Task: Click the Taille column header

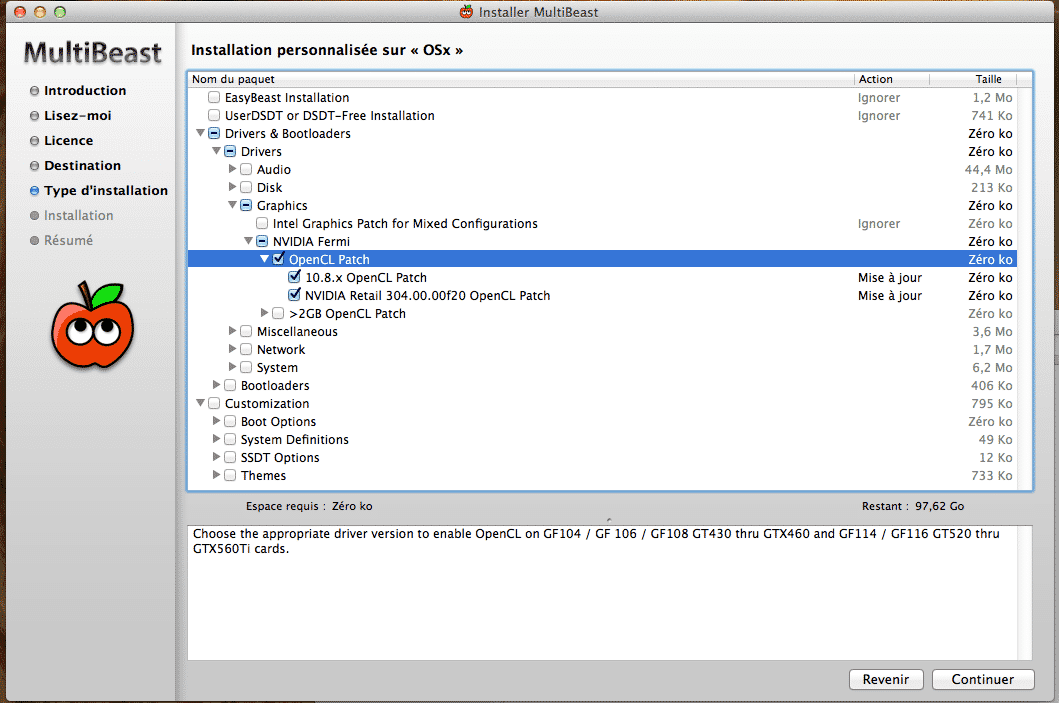Action: point(987,79)
